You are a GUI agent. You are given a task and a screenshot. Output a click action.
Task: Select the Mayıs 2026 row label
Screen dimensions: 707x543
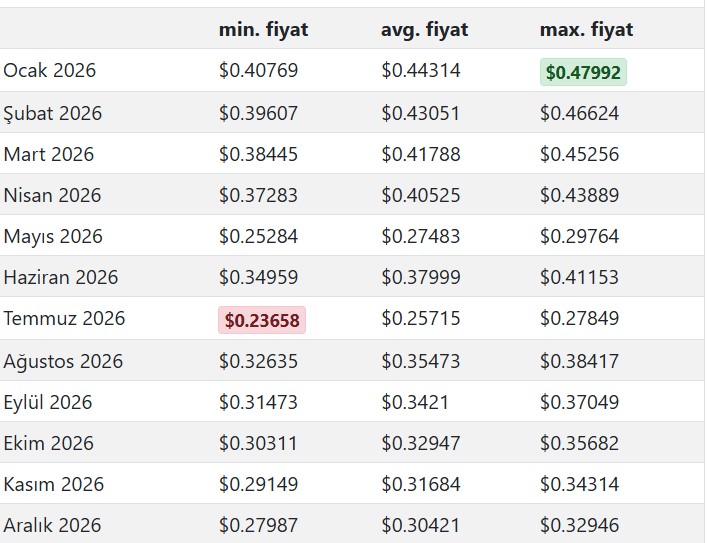pyautogui.click(x=53, y=237)
